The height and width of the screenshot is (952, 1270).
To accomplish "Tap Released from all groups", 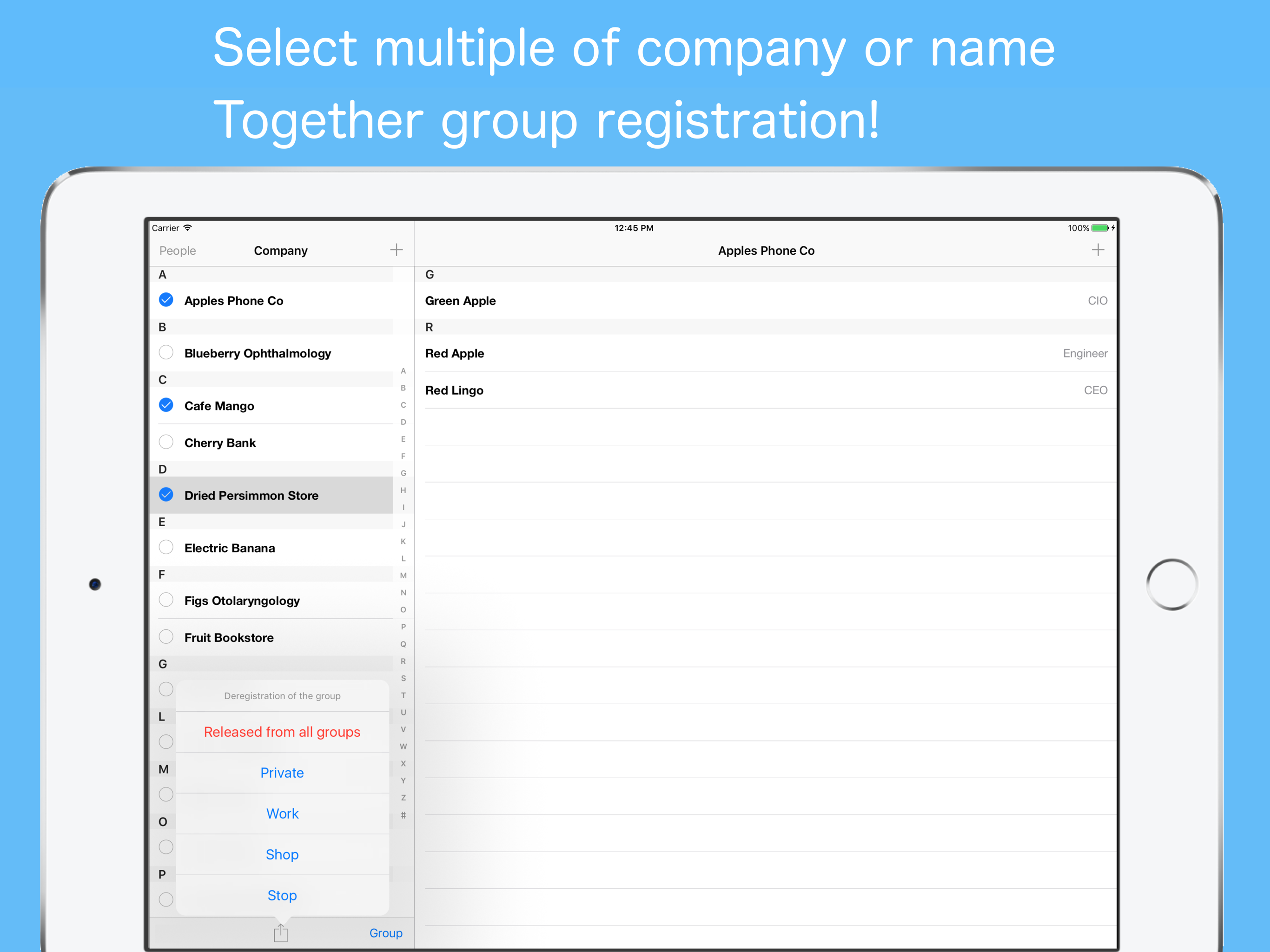I will (x=282, y=732).
